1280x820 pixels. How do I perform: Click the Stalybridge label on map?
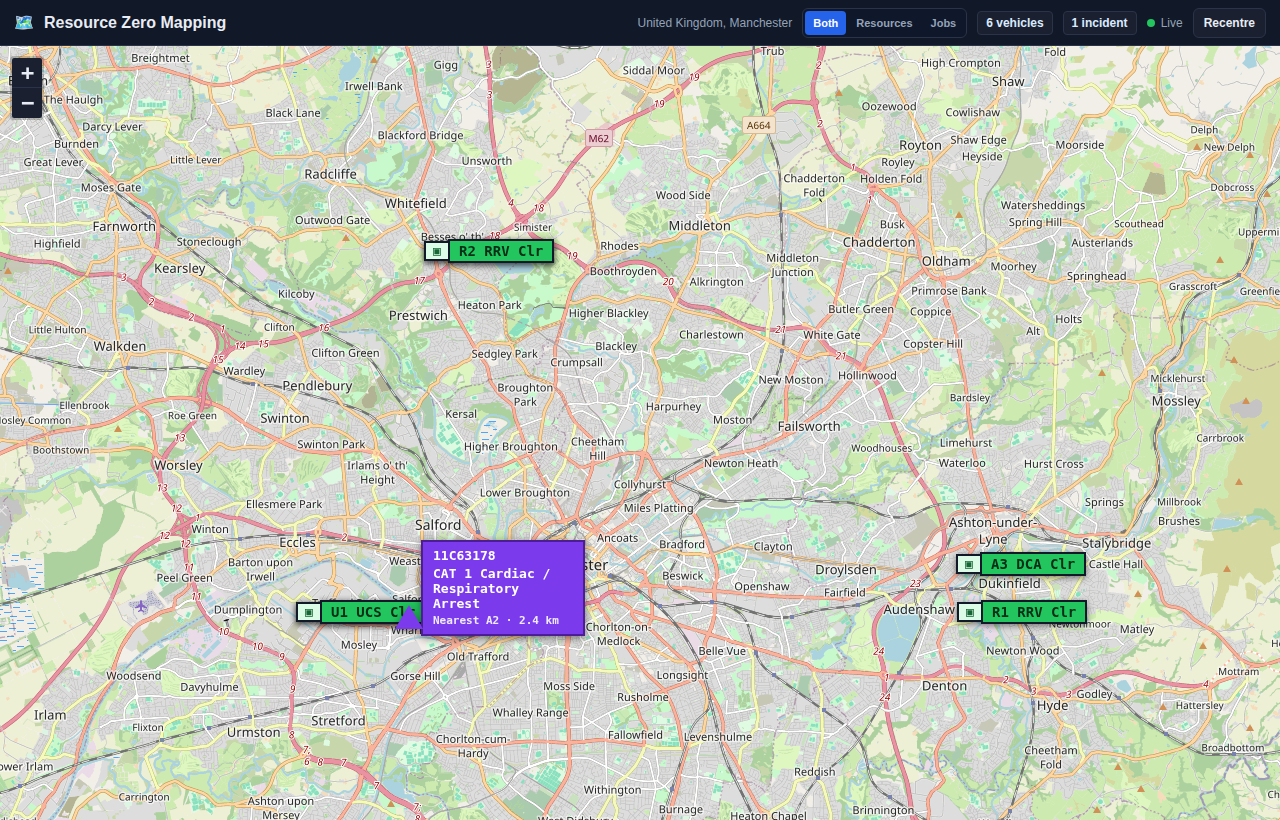point(1116,544)
